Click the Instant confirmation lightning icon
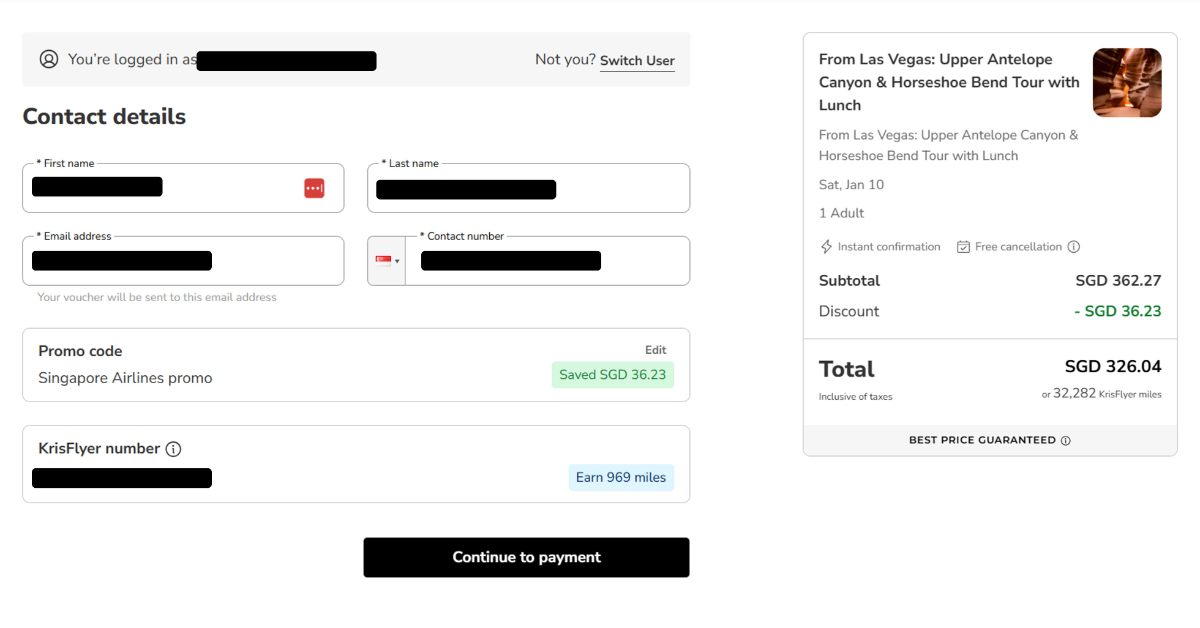1200x628 pixels. 826,247
